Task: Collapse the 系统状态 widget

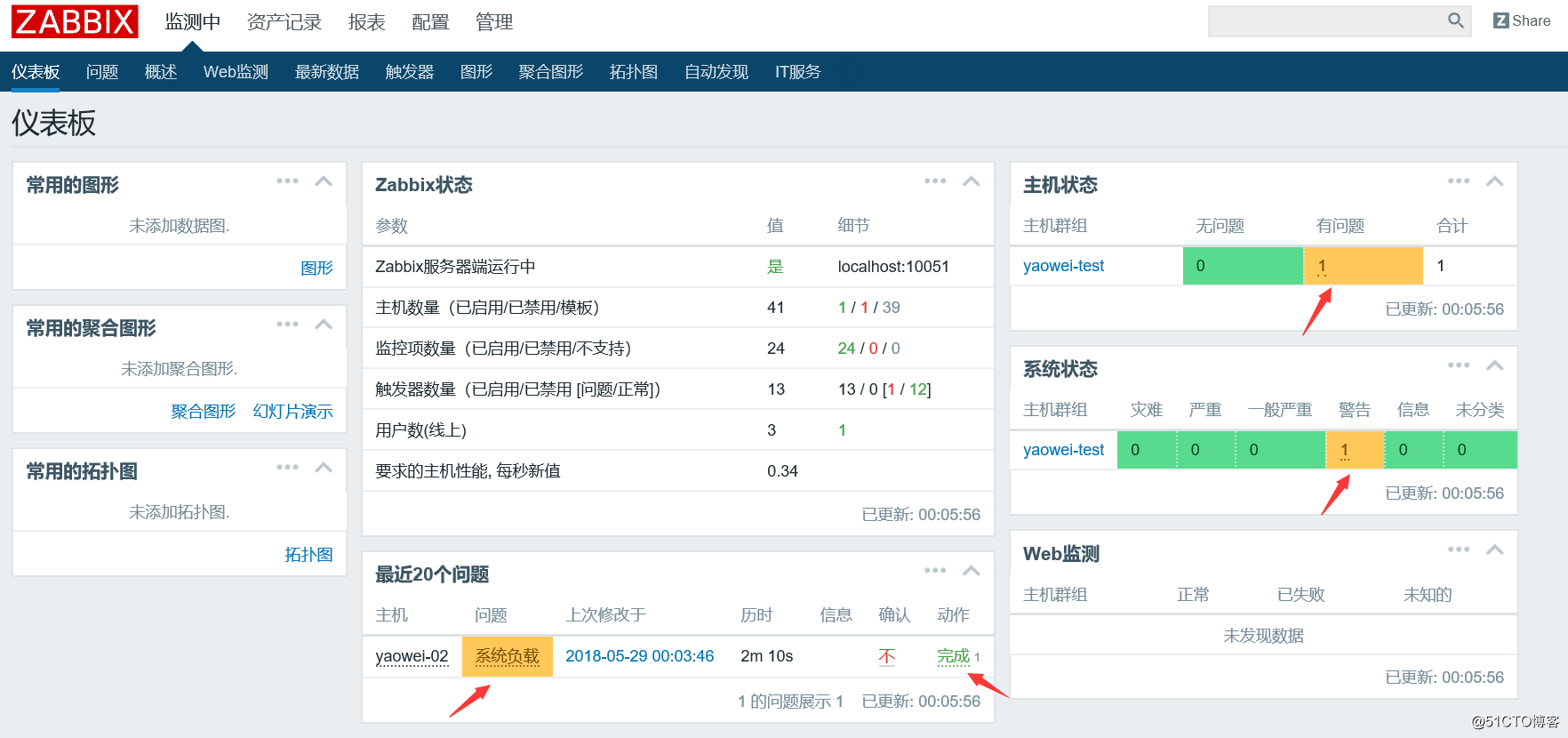Action: coord(1495,365)
